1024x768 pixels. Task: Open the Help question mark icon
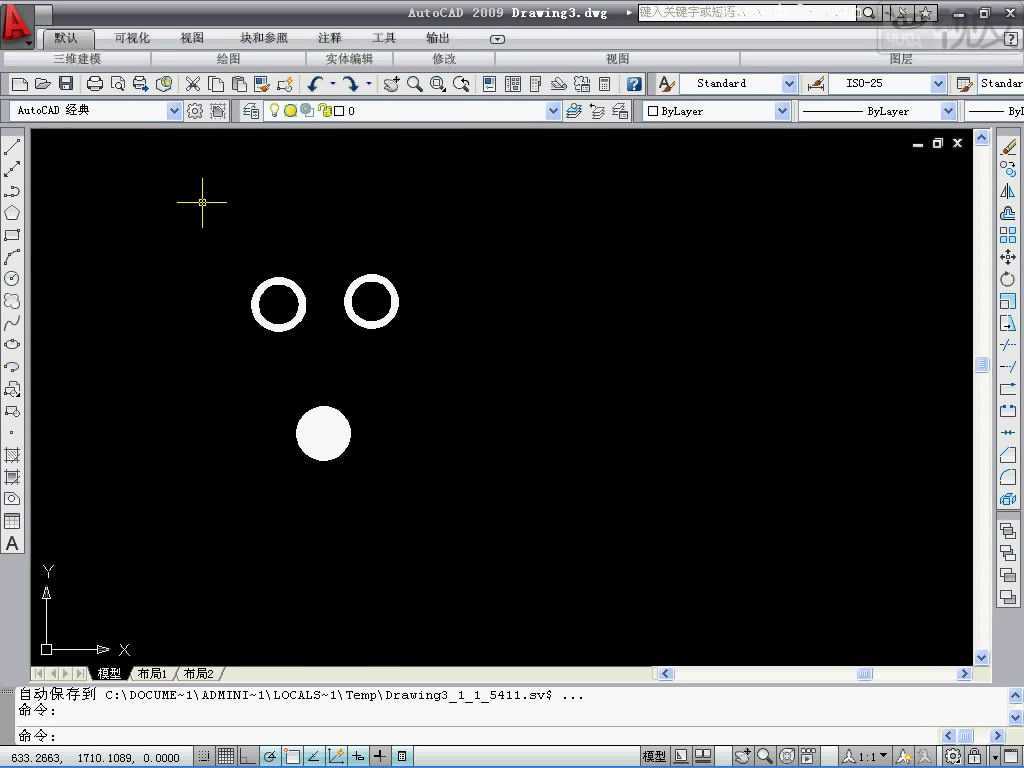(x=633, y=84)
